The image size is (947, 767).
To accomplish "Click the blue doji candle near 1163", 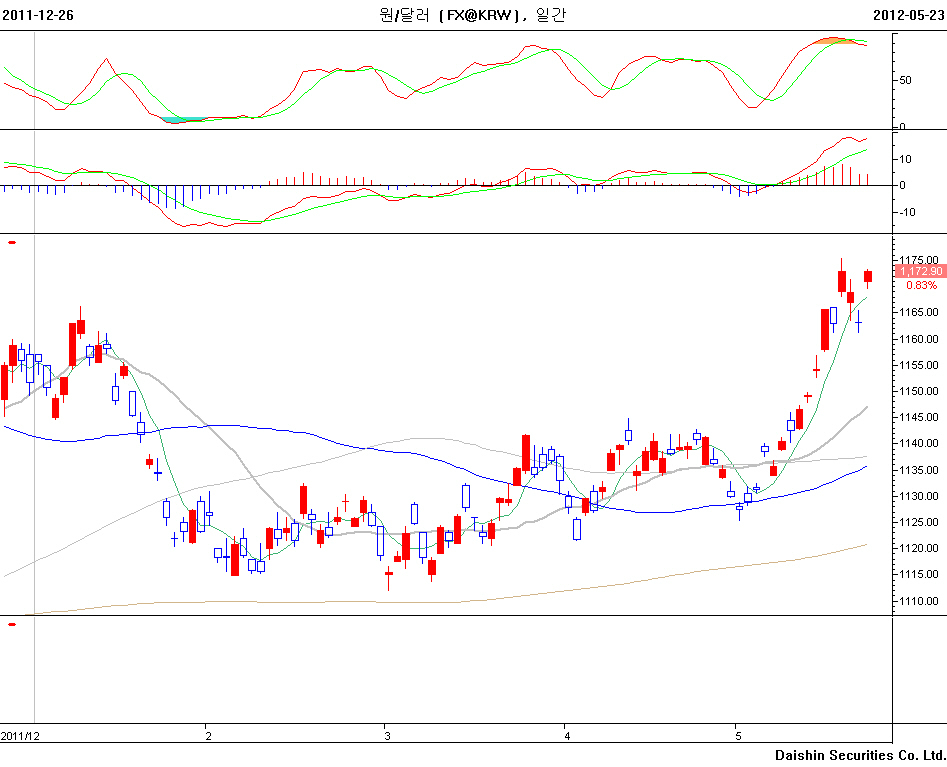I will [x=858, y=322].
